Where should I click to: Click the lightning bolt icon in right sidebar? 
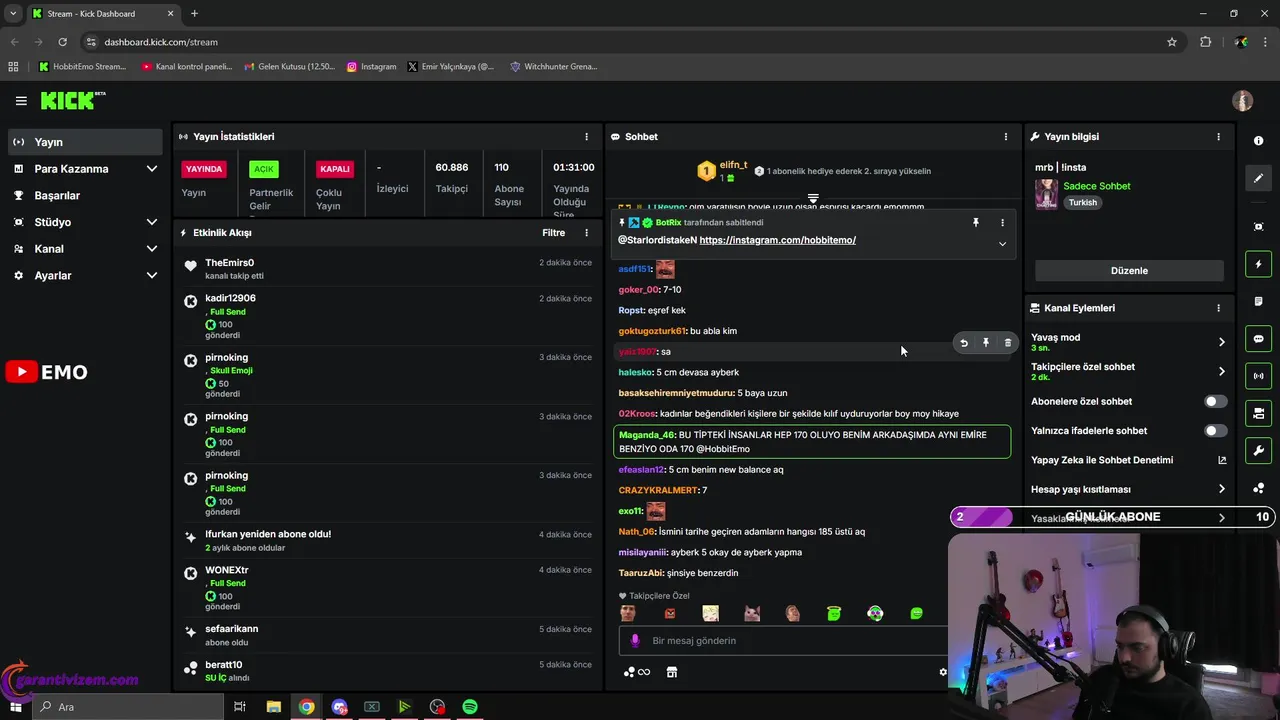point(1258,264)
